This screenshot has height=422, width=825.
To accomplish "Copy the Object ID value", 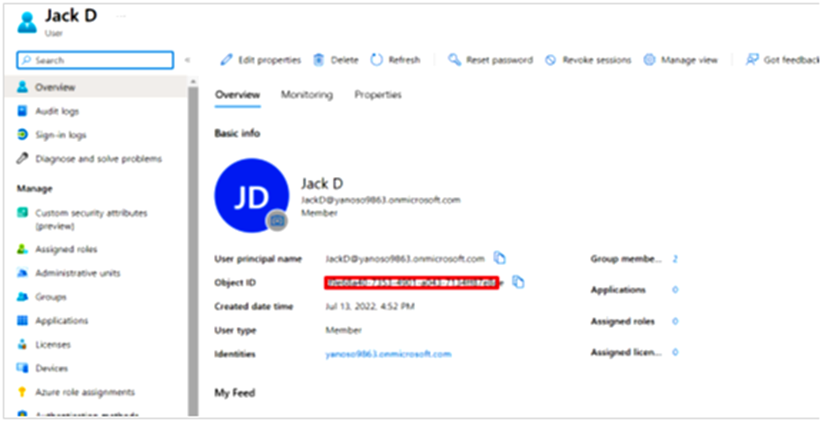I will tap(518, 282).
